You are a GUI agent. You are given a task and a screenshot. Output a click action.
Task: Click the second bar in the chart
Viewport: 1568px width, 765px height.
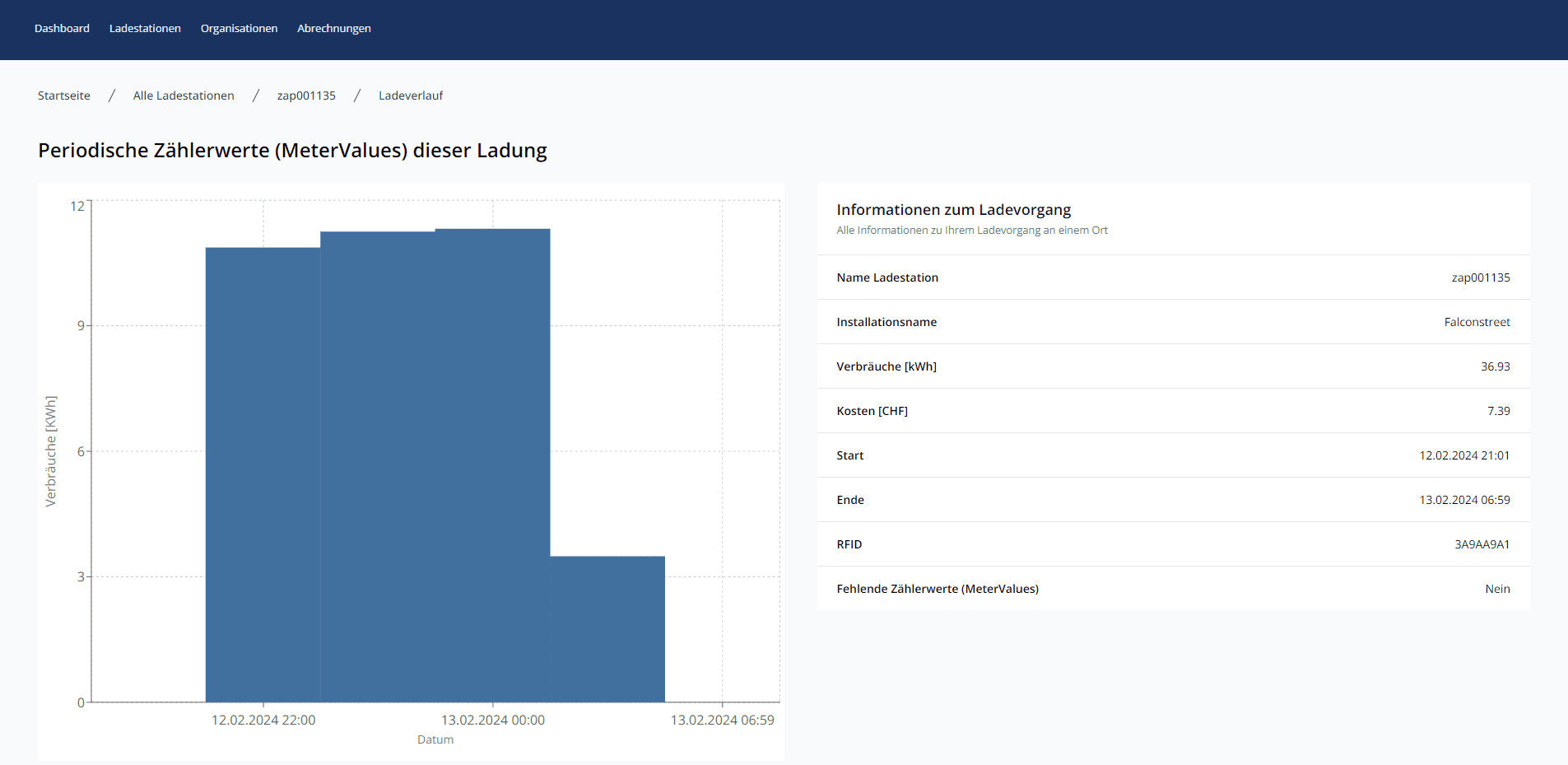pos(378,467)
